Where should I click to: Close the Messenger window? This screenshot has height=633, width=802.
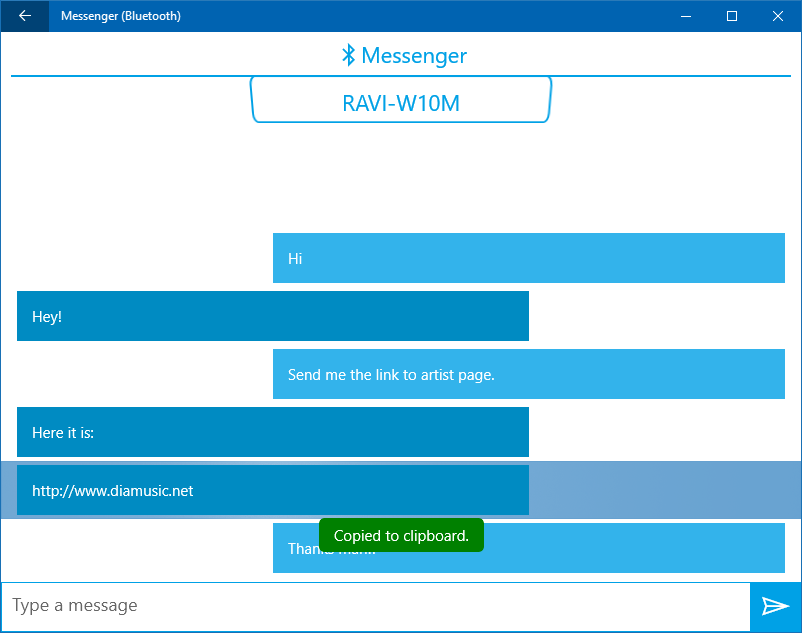[777, 16]
